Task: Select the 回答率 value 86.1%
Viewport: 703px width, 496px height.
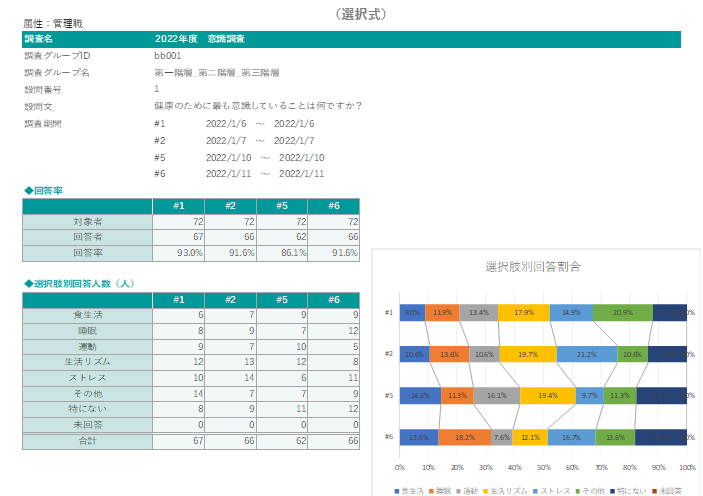Action: point(282,253)
